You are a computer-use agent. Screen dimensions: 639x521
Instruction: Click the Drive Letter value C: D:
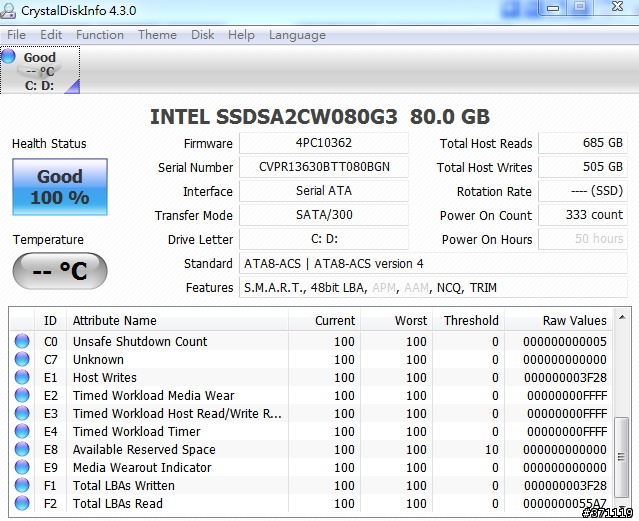click(x=324, y=239)
